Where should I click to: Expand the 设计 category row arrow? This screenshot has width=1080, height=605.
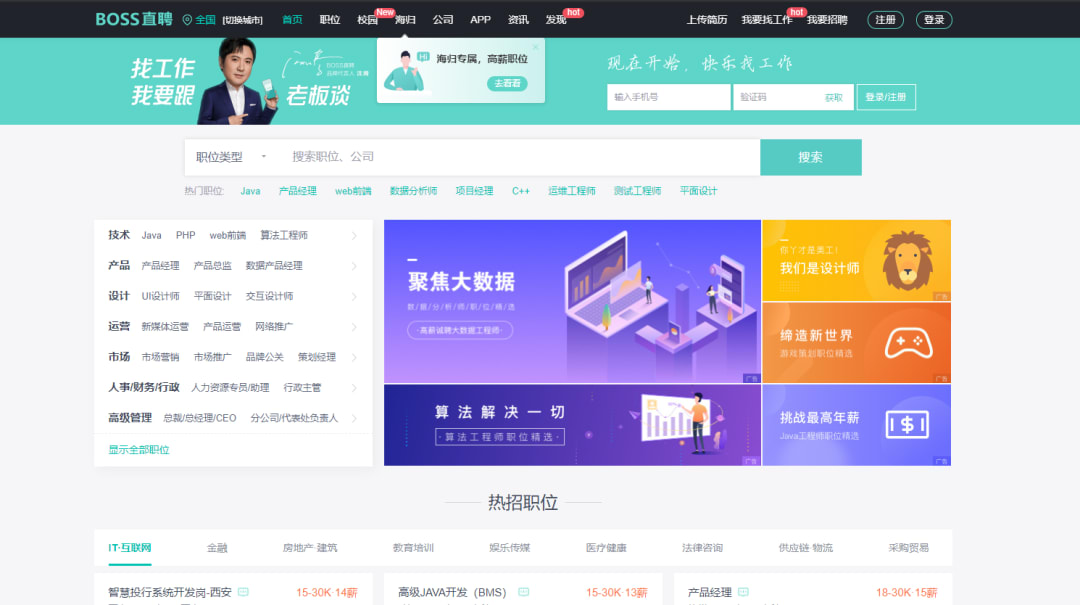[354, 296]
